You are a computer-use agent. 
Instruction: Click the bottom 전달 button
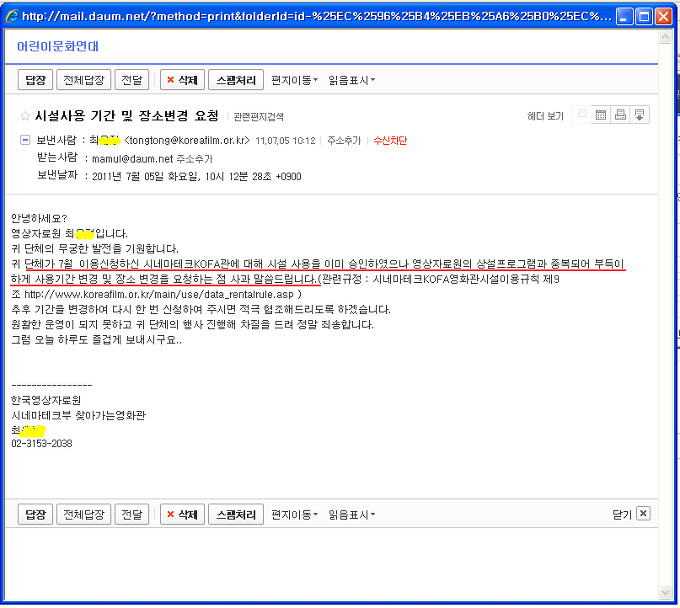coord(132,514)
